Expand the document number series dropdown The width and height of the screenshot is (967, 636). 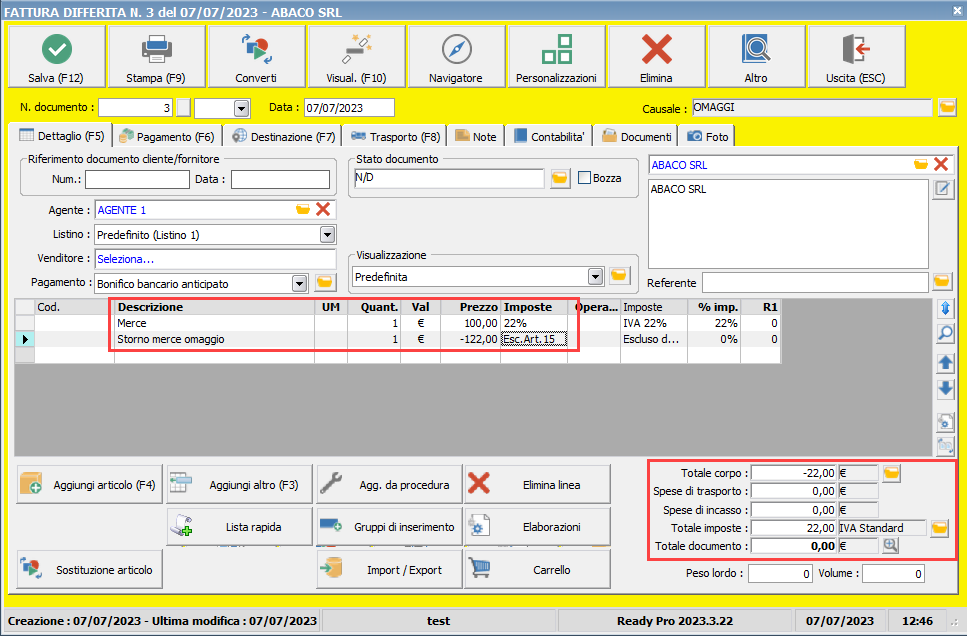(x=242, y=109)
